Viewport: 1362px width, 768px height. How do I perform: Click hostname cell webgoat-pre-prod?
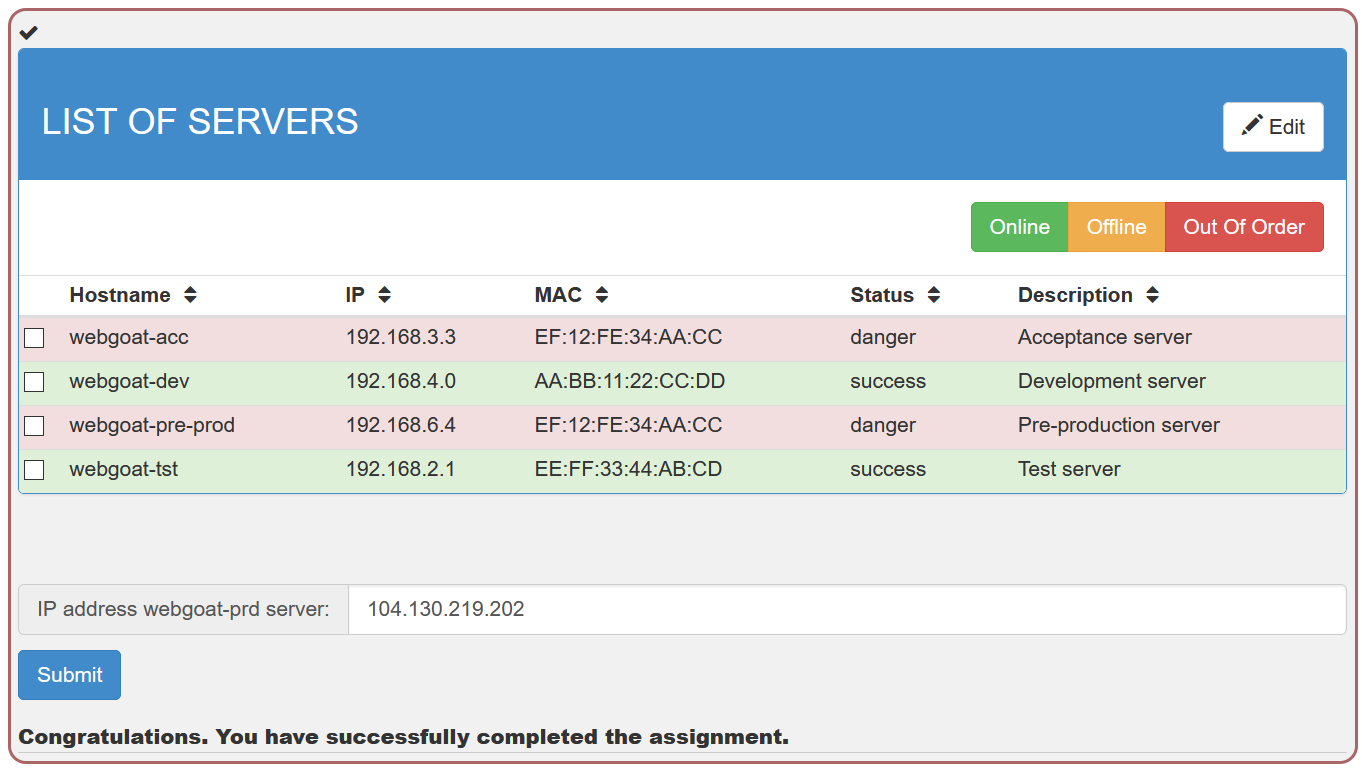152,425
